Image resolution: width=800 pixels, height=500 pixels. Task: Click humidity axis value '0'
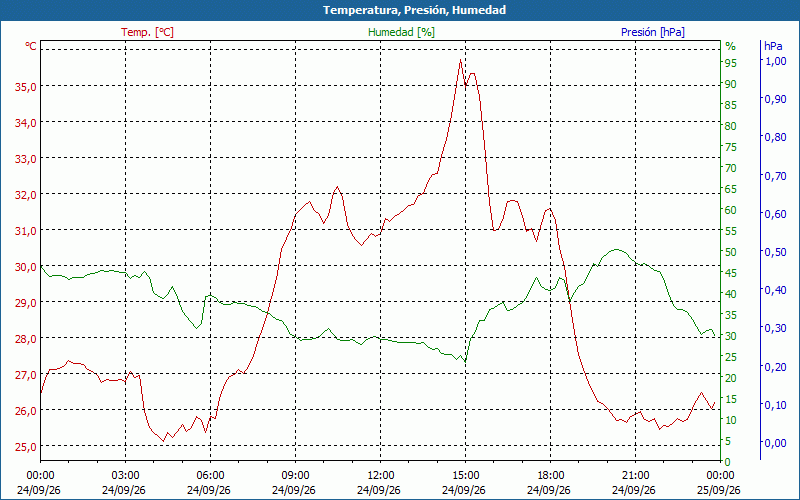(x=728, y=462)
